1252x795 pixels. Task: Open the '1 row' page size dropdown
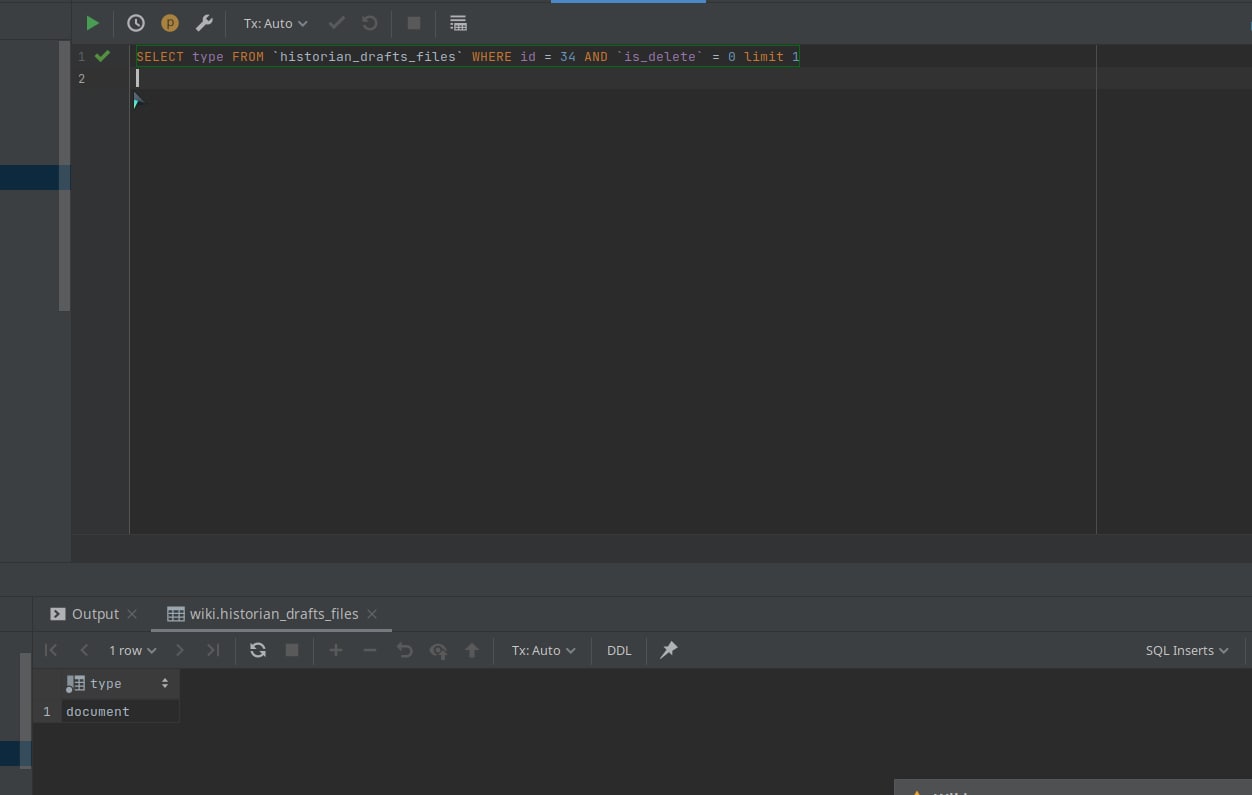coord(132,650)
